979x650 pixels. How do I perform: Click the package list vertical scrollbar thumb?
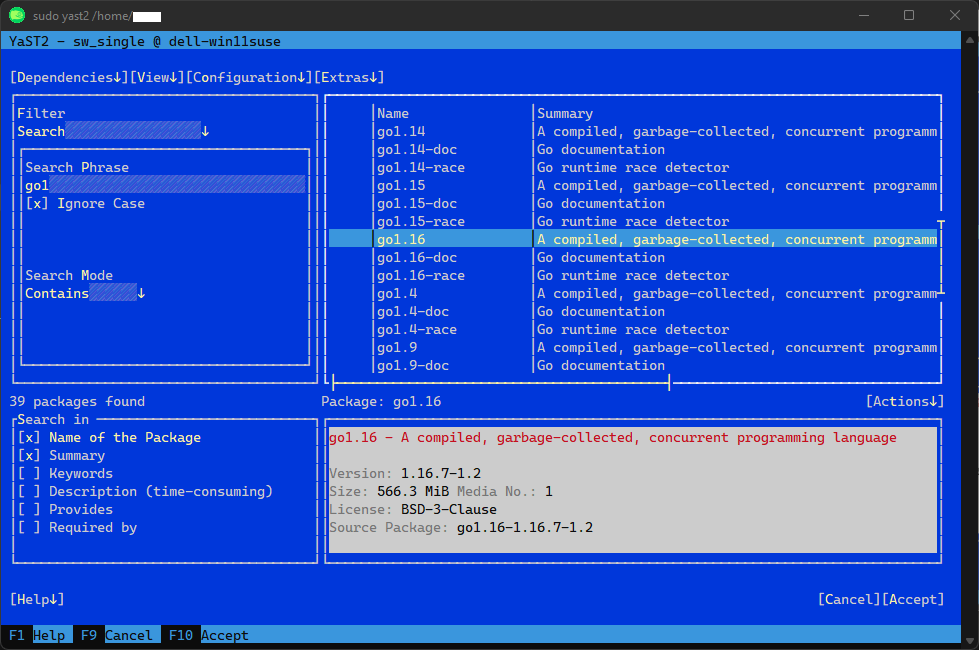[941, 257]
